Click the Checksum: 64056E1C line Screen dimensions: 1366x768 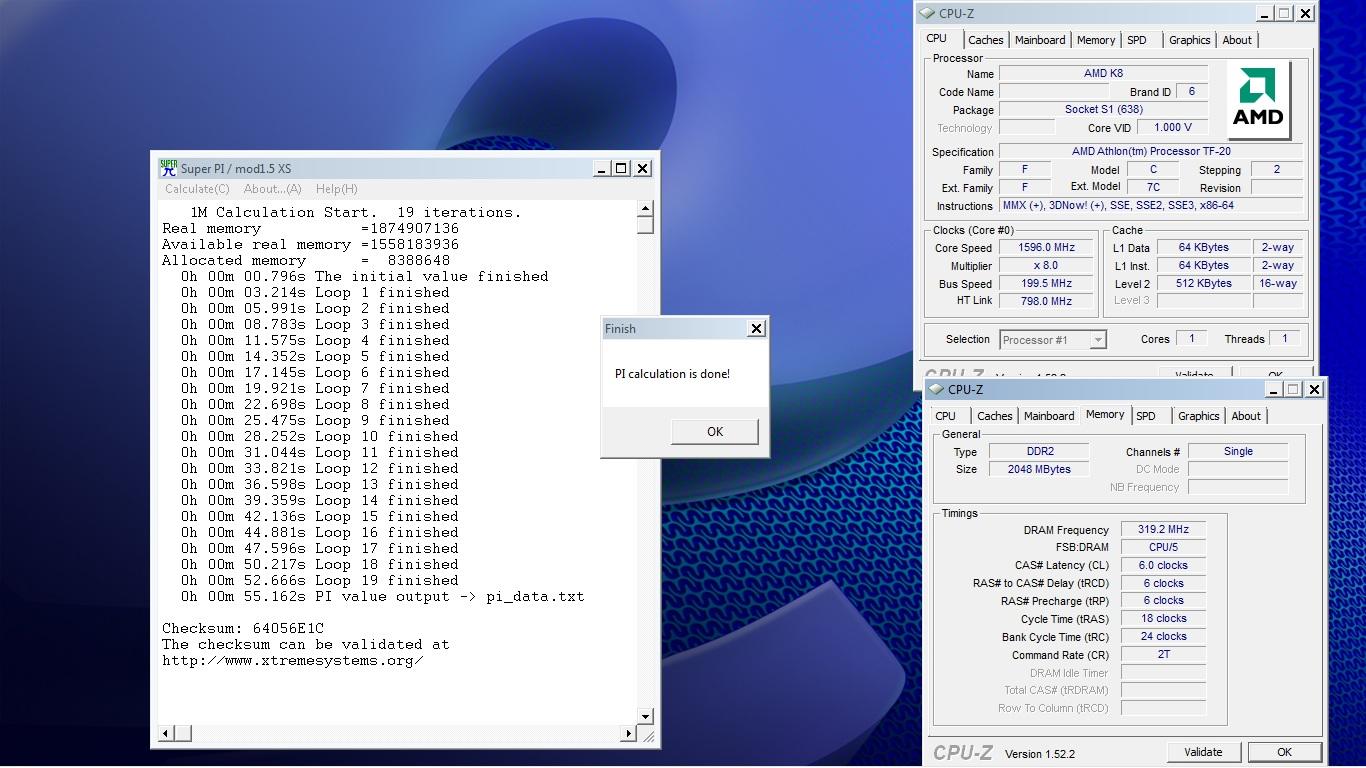243,628
